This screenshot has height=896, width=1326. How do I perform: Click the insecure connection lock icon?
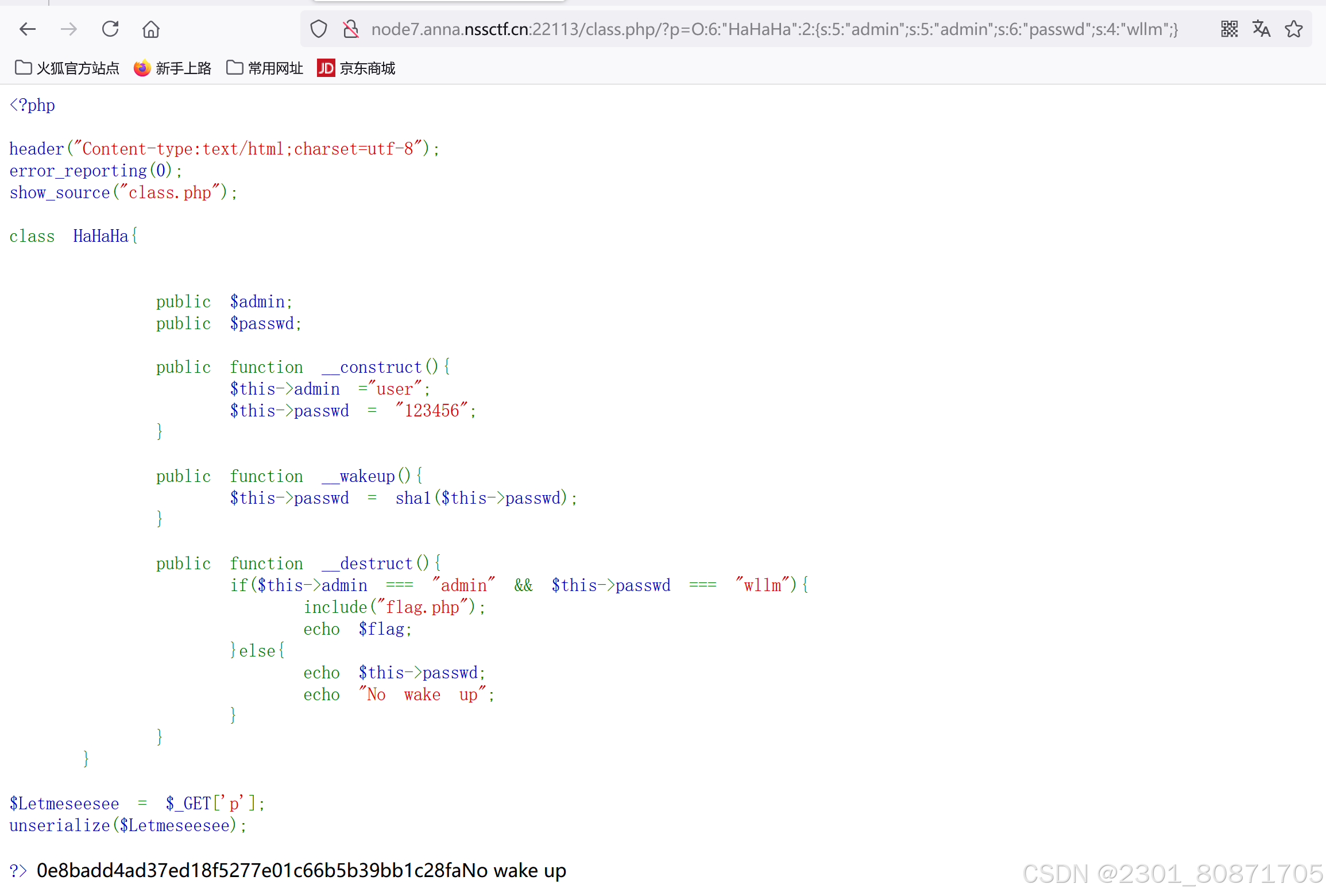(x=351, y=29)
